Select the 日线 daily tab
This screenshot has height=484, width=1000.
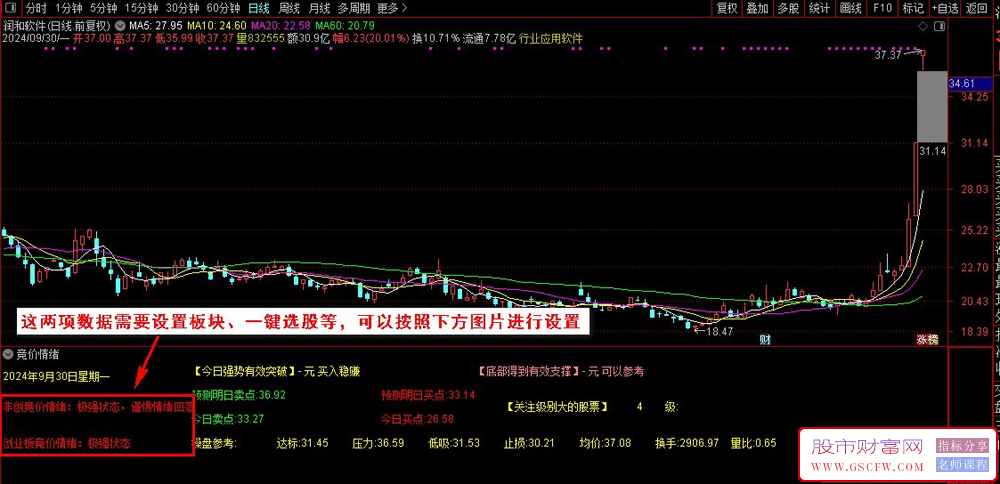pyautogui.click(x=258, y=8)
